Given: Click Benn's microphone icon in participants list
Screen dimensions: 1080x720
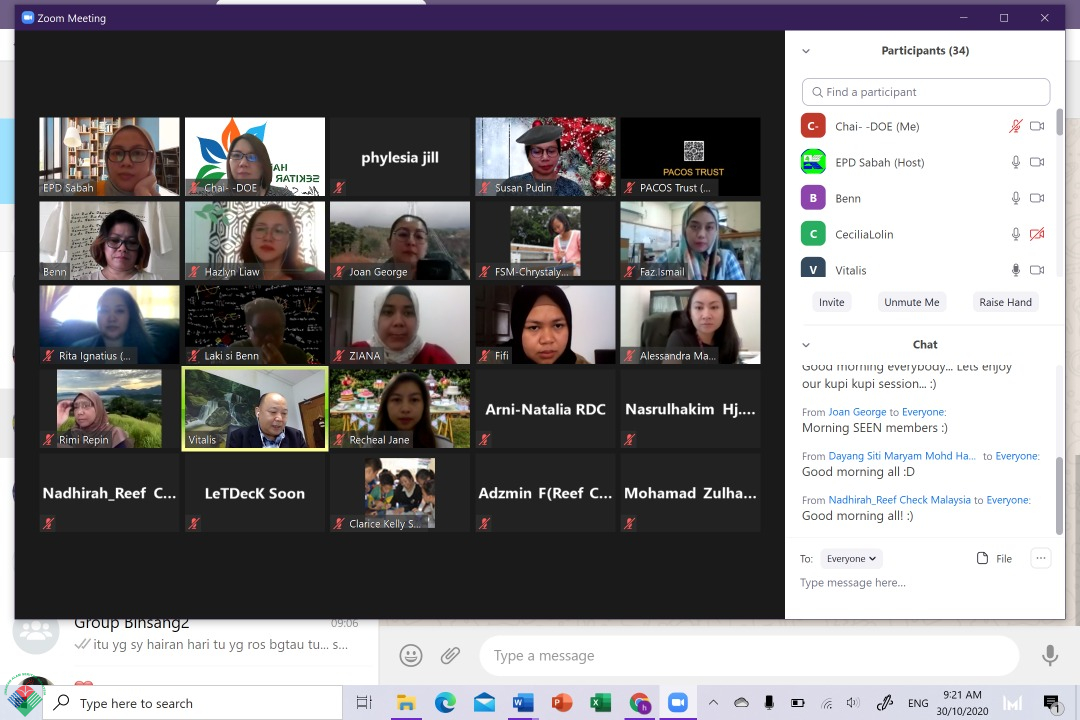Looking at the screenshot, I should point(1015,198).
